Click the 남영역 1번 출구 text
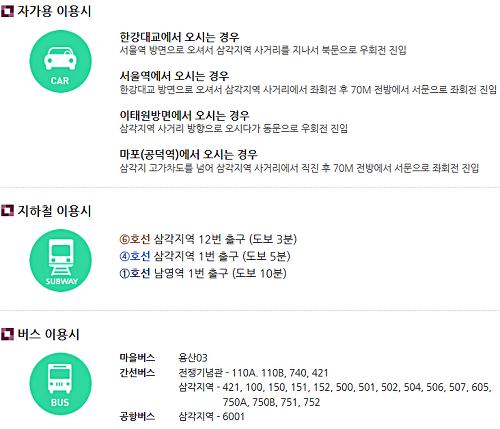Screen dimensions: 500x429 pyautogui.click(x=191, y=274)
